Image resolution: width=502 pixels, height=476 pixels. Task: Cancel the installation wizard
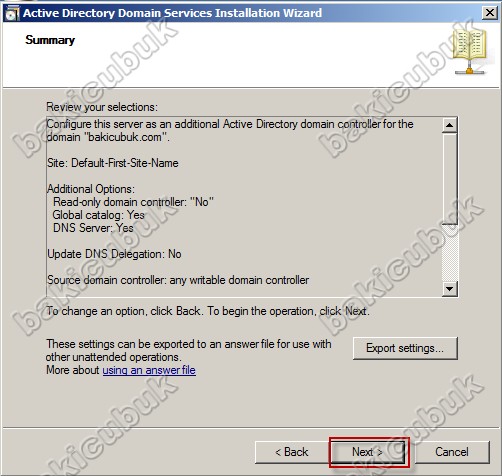click(x=452, y=452)
